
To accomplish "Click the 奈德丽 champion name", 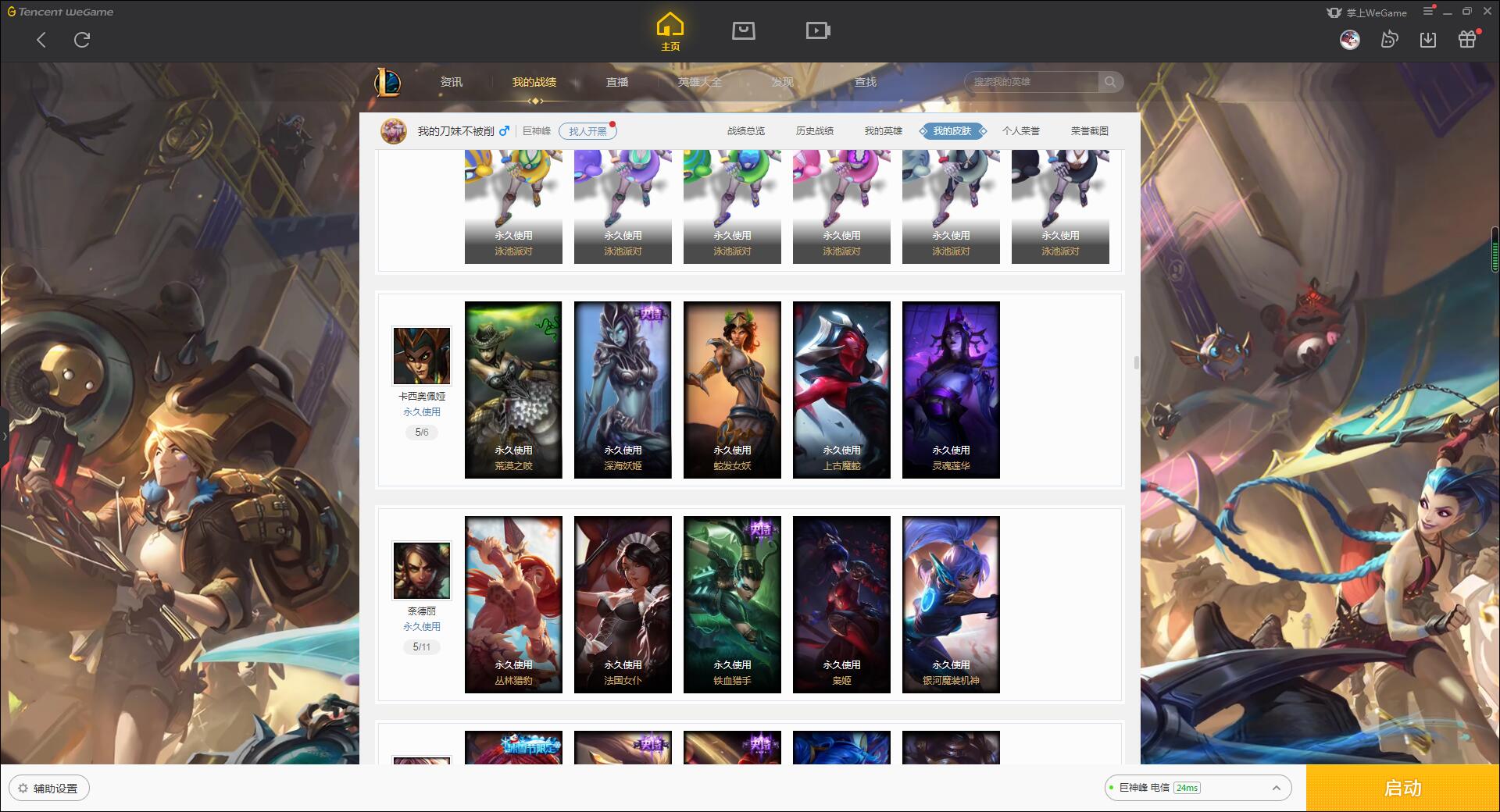I will pos(422,611).
